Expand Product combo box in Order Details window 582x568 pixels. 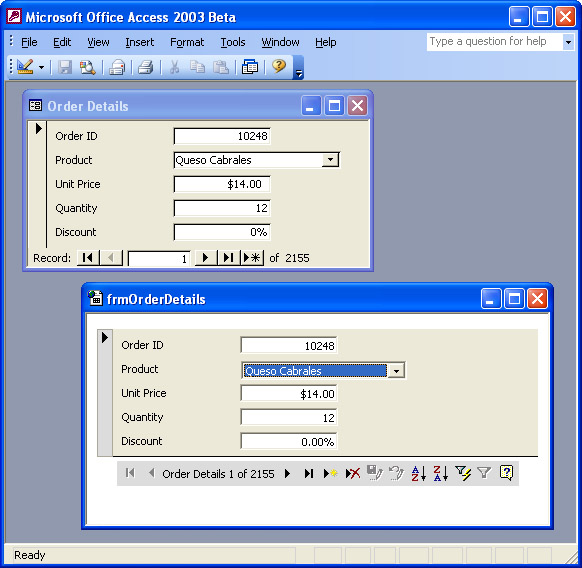pyautogui.click(x=330, y=160)
